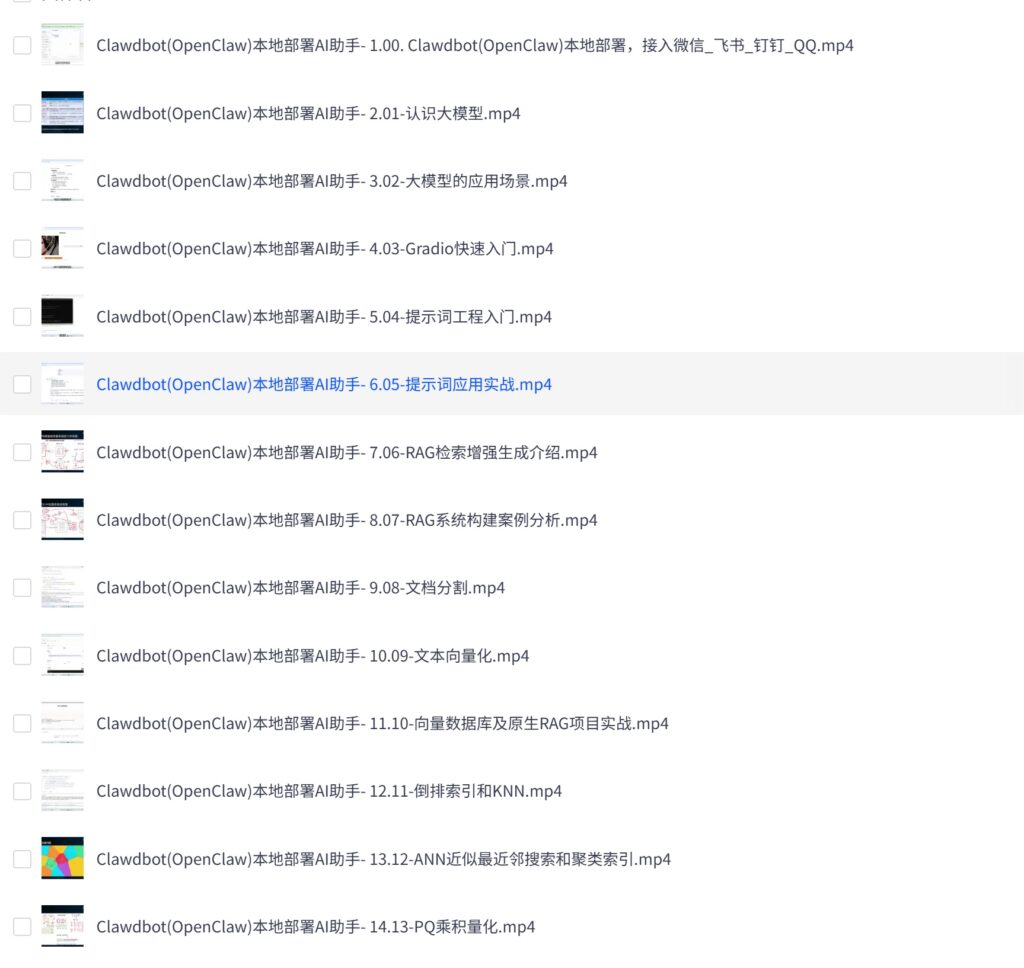Click 11.10-向量数据库及原生RAG项目实战.mp4 name

click(x=382, y=724)
